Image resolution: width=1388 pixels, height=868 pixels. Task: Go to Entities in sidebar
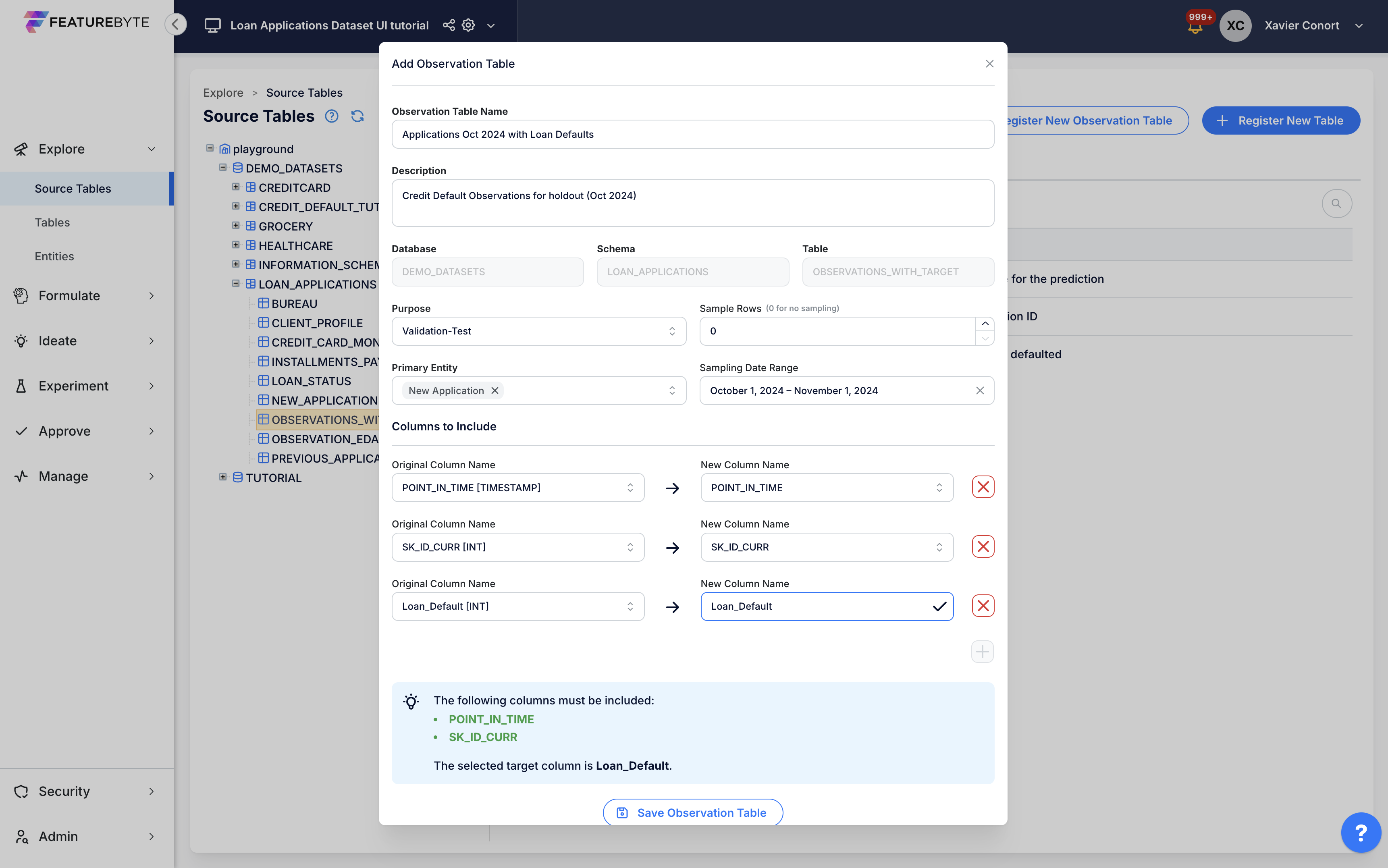pos(54,256)
